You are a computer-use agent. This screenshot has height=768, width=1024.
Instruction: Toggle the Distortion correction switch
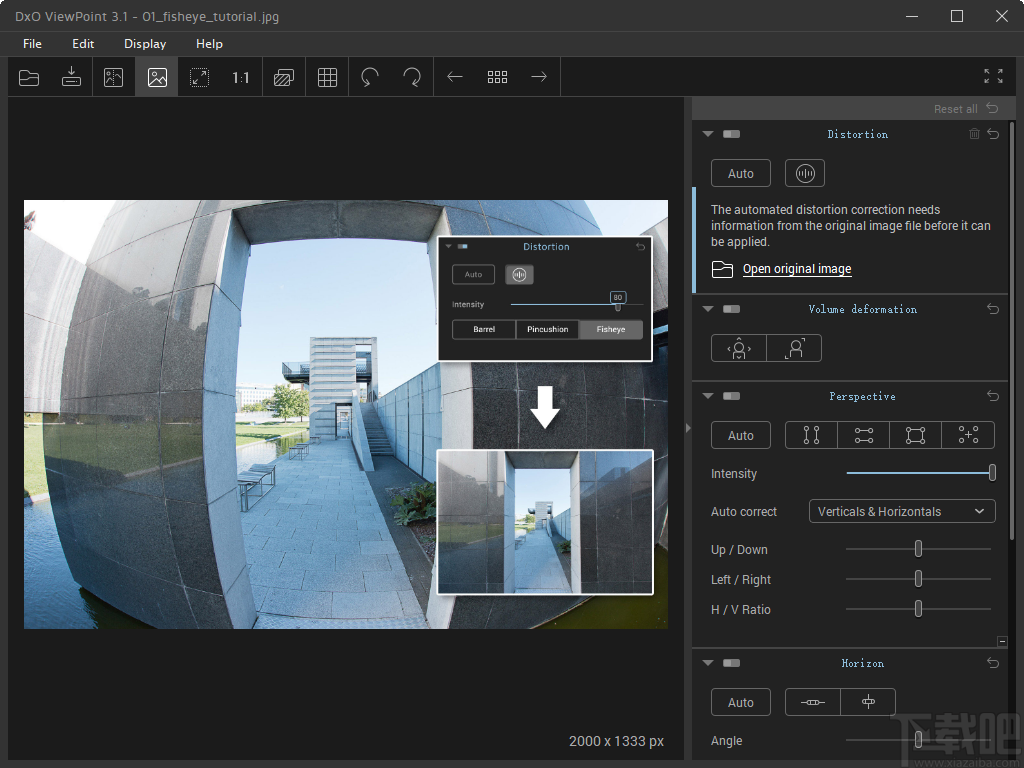coord(731,134)
